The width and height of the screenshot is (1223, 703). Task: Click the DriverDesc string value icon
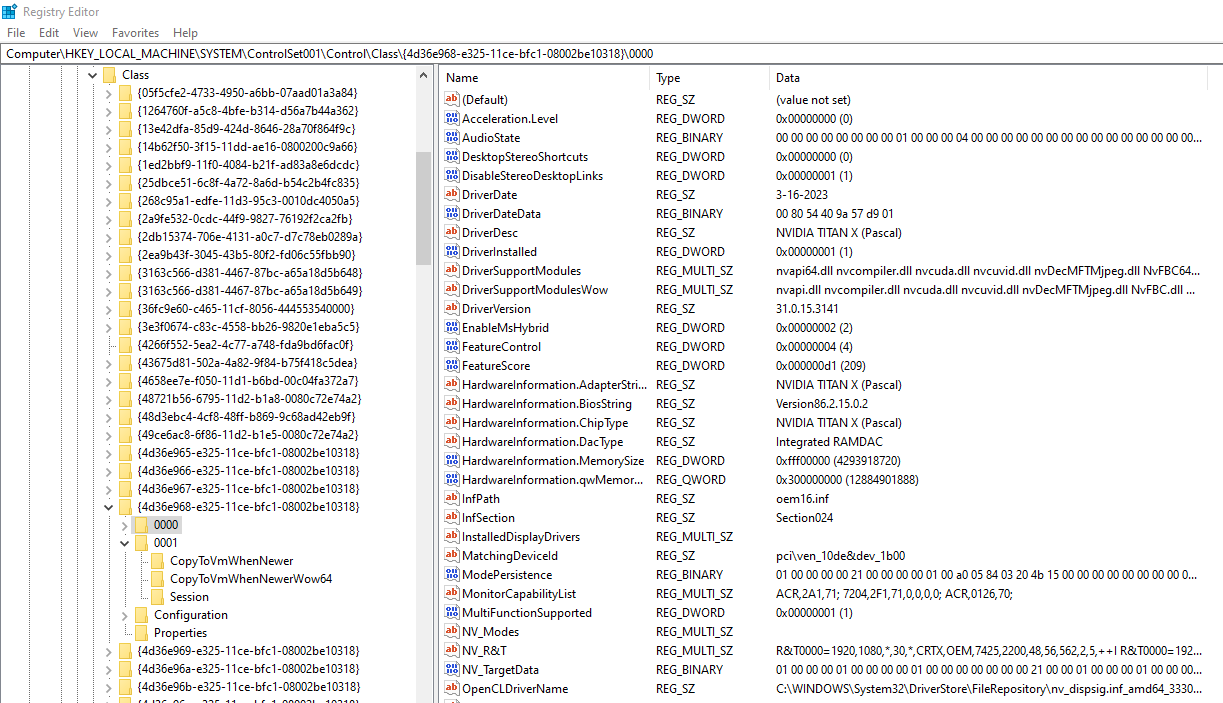point(451,232)
